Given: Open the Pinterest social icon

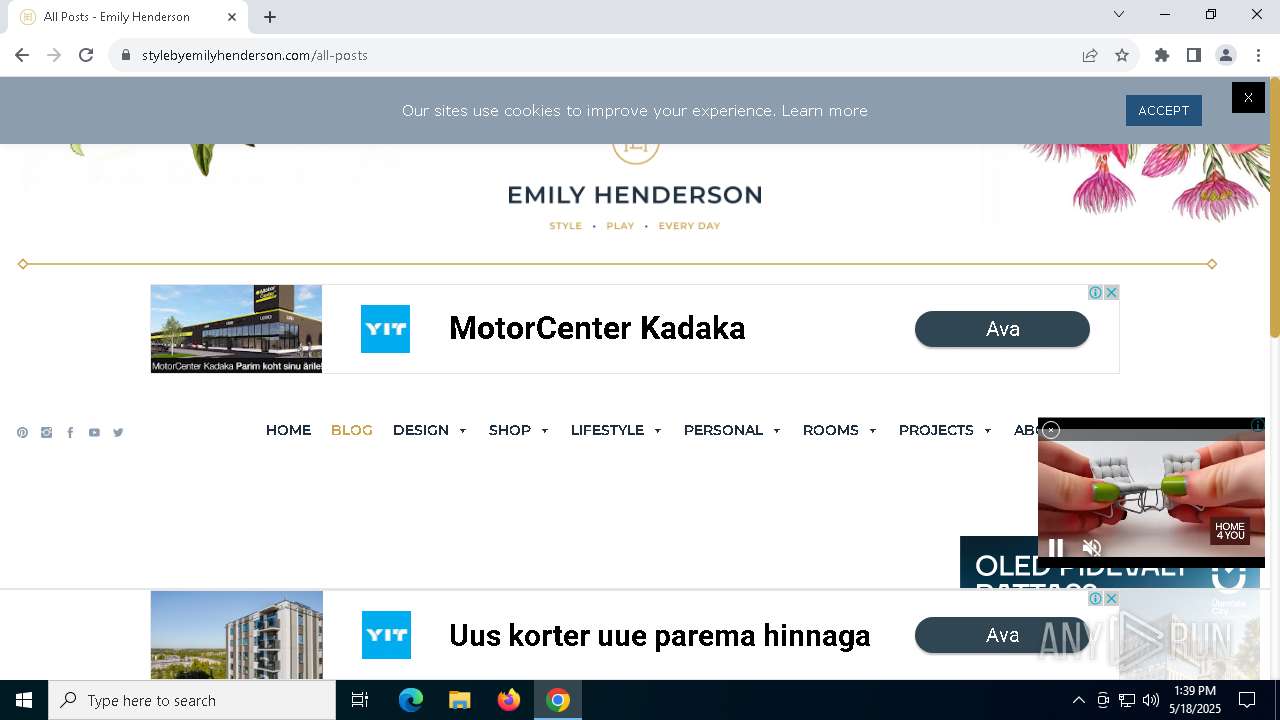Looking at the screenshot, I should 22,433.
